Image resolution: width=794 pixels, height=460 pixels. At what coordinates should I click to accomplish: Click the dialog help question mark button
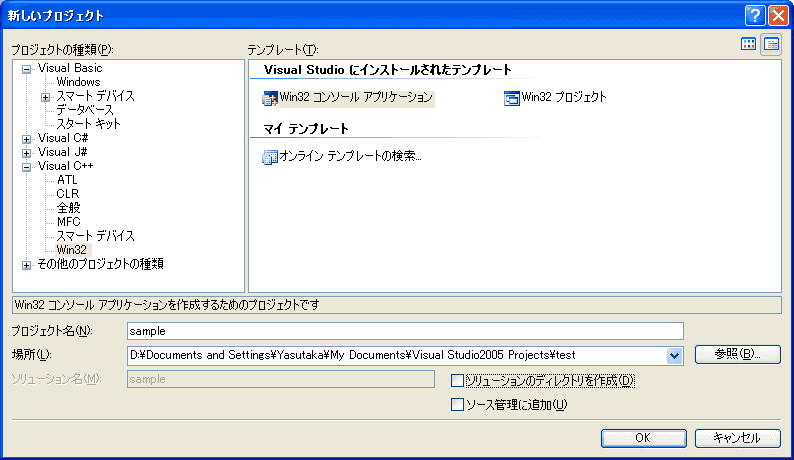755,16
